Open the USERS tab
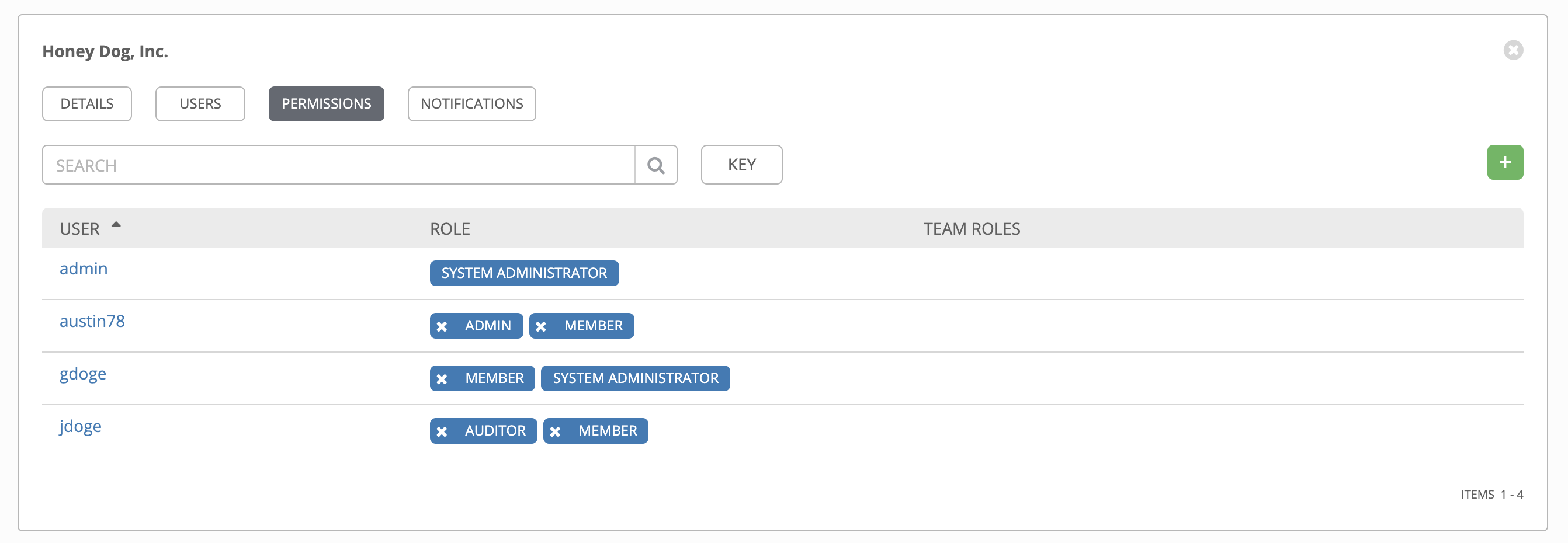This screenshot has width=1568, height=543. 200,104
